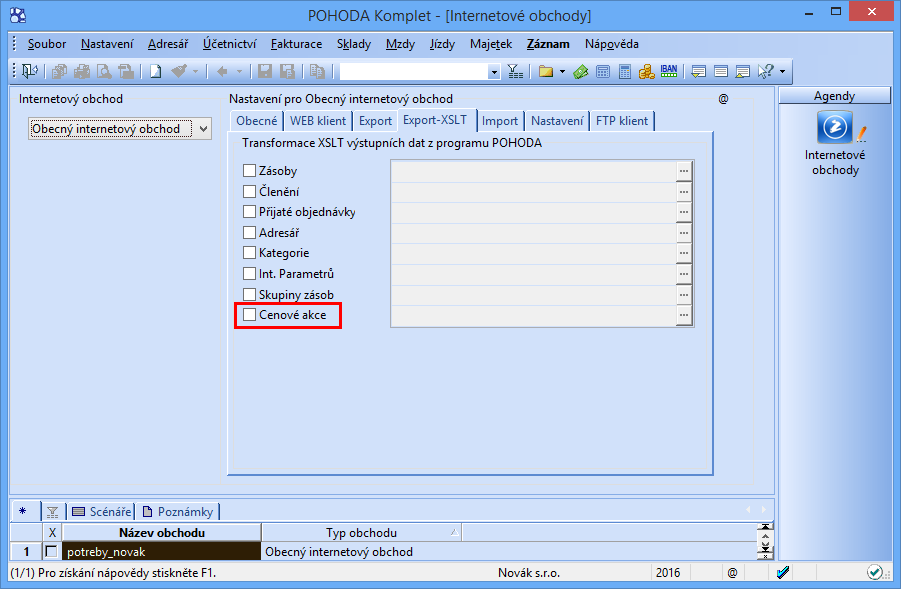Expand the arrow next to folder icon
This screenshot has width=901, height=589.
(563, 72)
